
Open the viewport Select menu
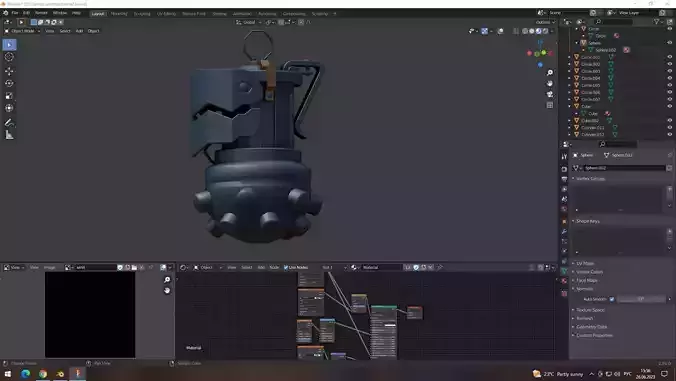tap(65, 31)
